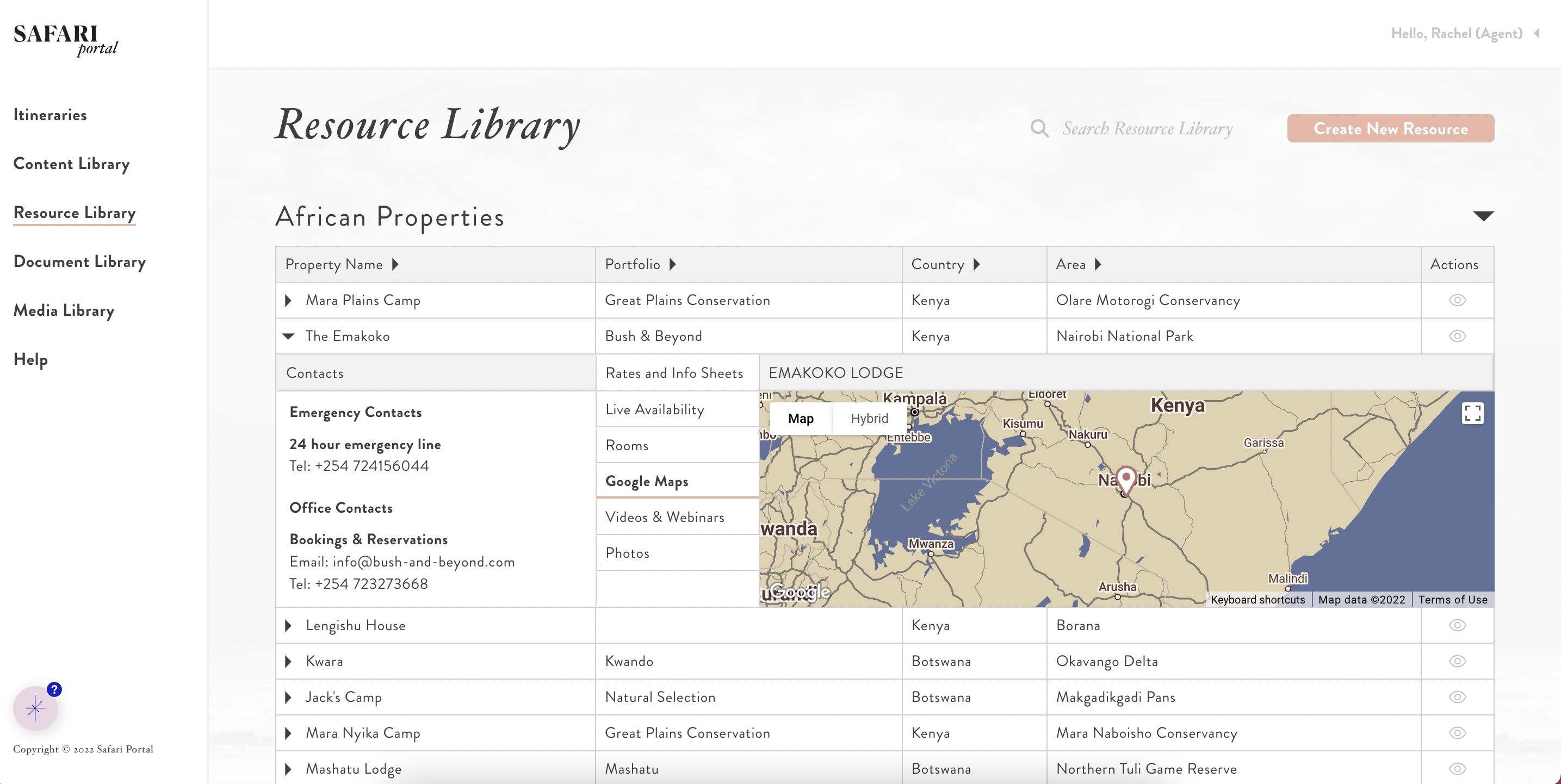Switch map to Hybrid view
1561x784 pixels.
869,418
